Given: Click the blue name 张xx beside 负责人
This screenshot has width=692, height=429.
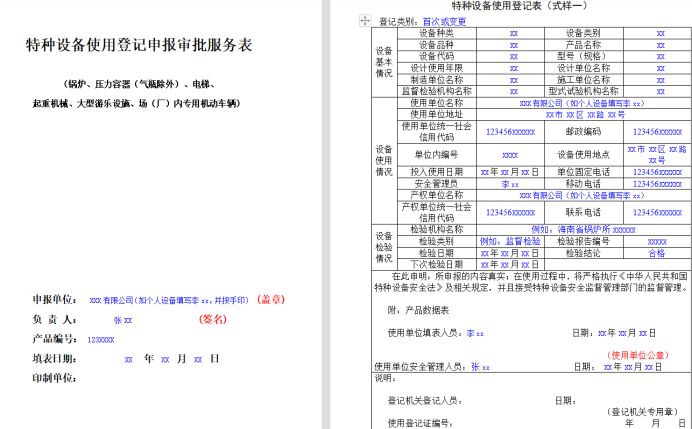Looking at the screenshot, I should [123, 320].
